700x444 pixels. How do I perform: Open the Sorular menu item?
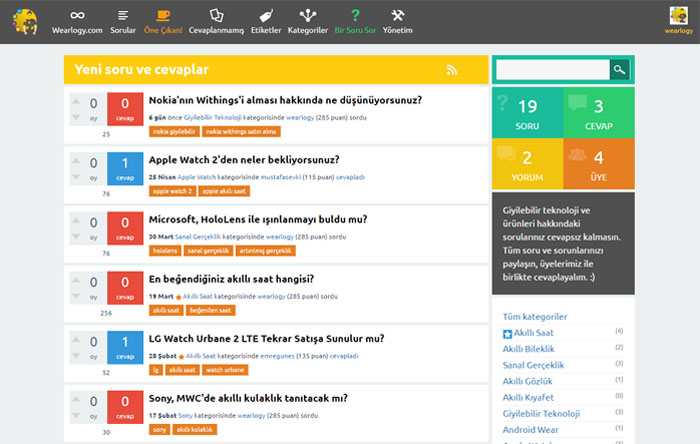[123, 20]
